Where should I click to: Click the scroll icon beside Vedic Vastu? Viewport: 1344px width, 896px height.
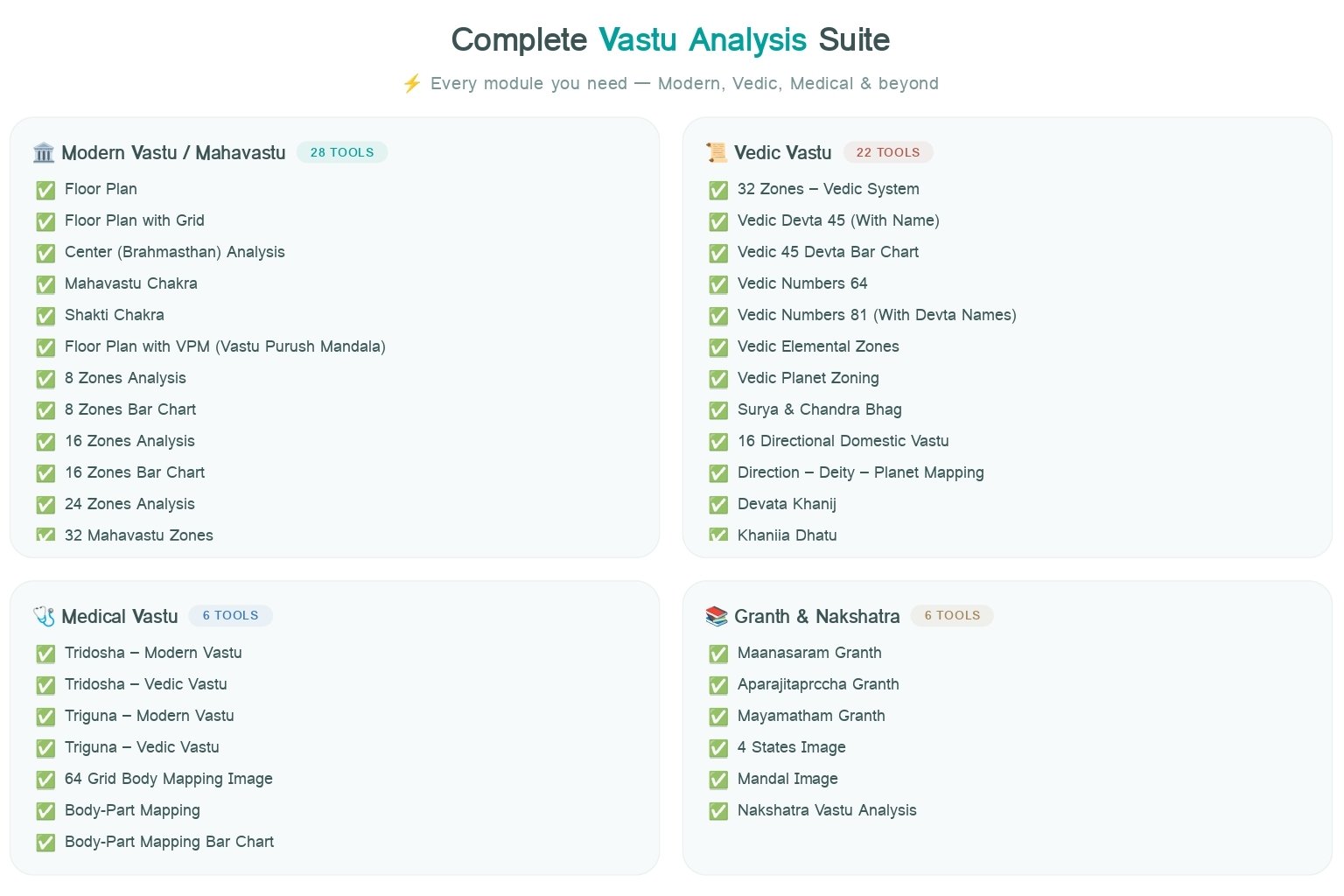pyautogui.click(x=717, y=153)
